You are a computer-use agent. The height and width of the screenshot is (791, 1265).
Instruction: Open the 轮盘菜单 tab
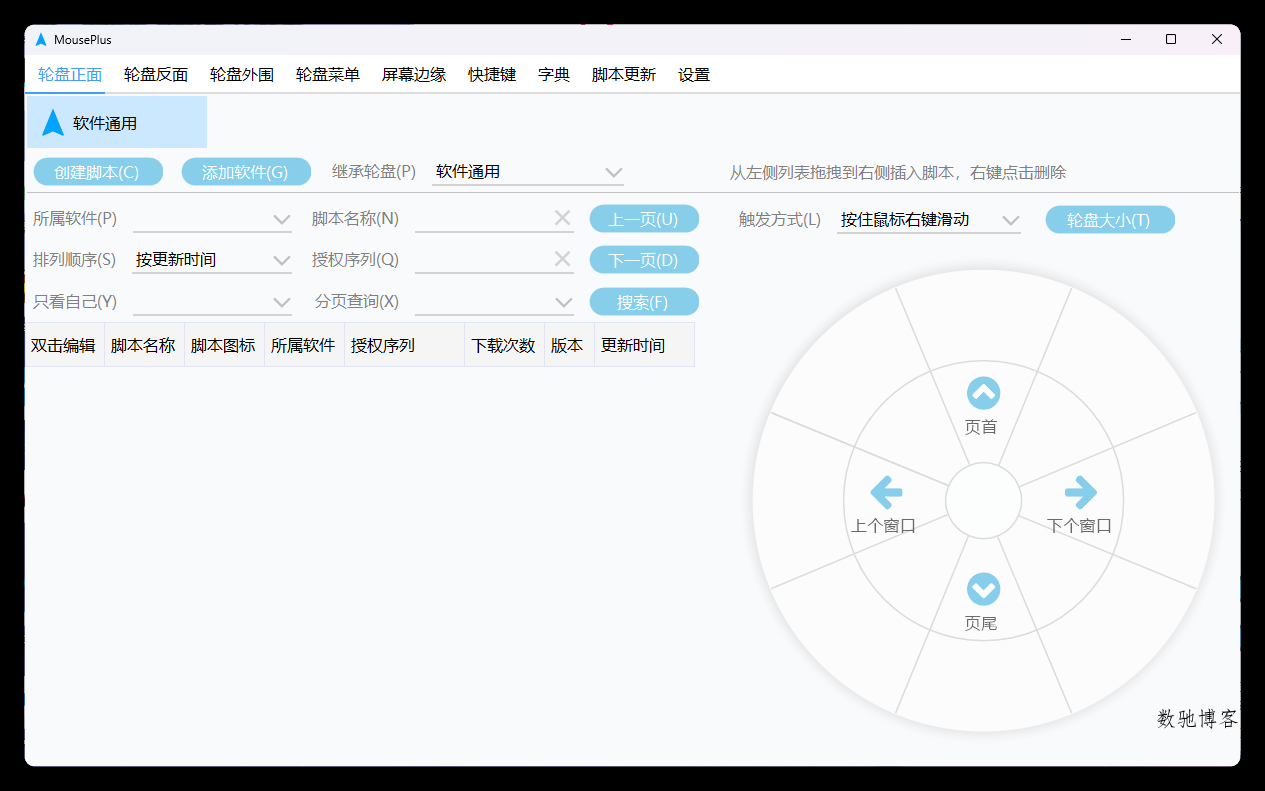328,75
